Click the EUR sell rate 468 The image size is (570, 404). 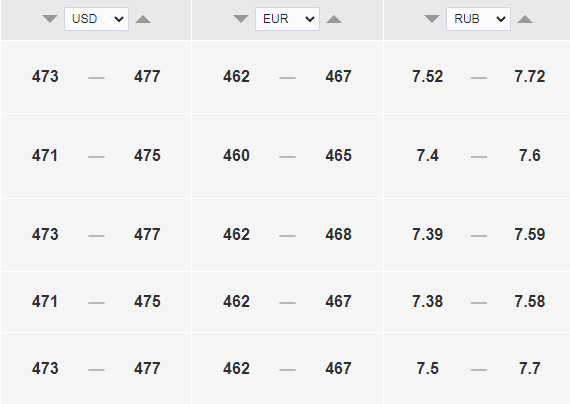click(338, 235)
